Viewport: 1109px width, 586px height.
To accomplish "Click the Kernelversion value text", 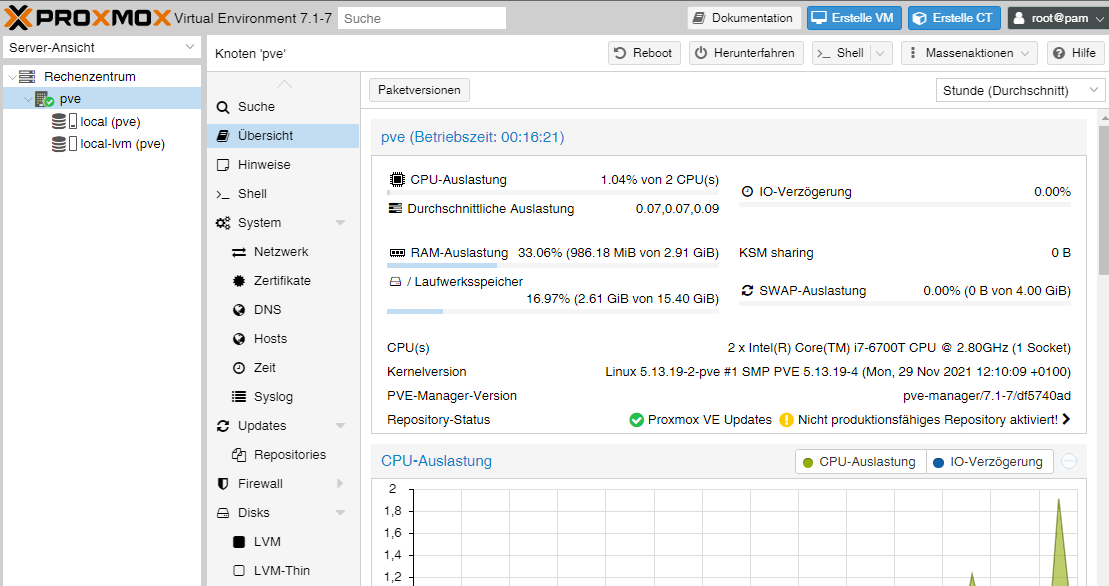I will 837,372.
